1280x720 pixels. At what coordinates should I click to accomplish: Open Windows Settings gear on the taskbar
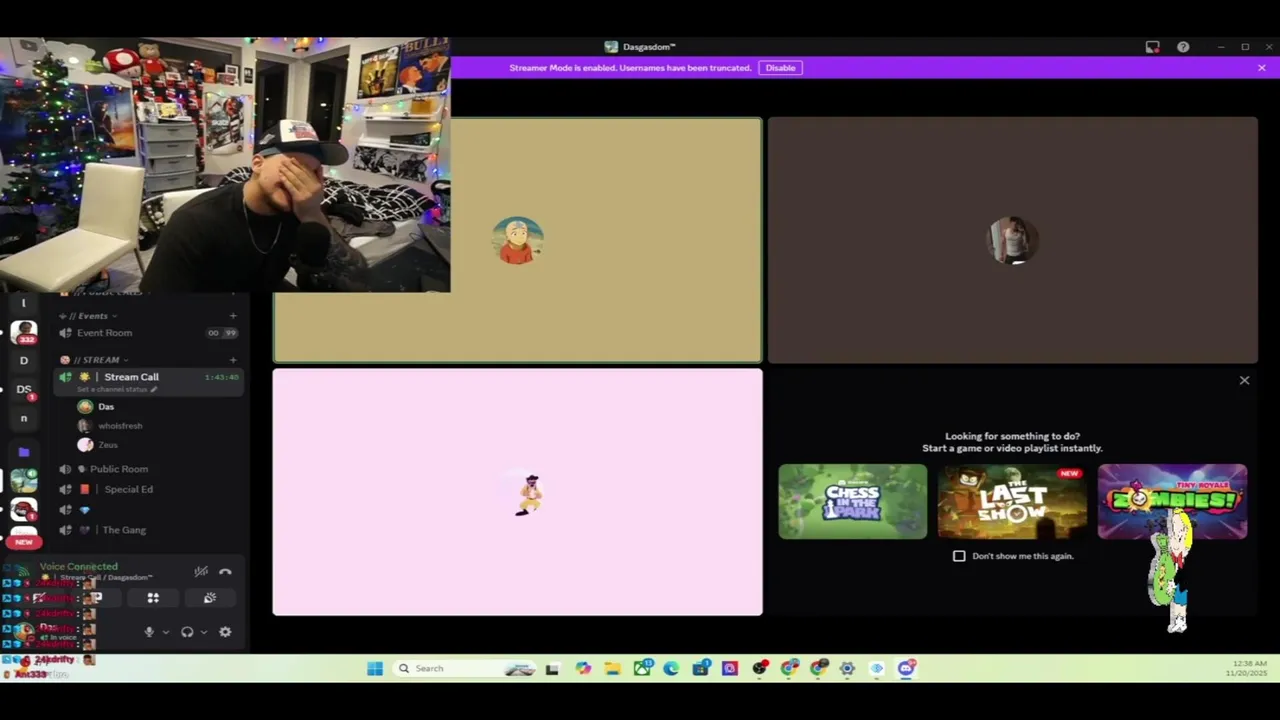point(847,668)
